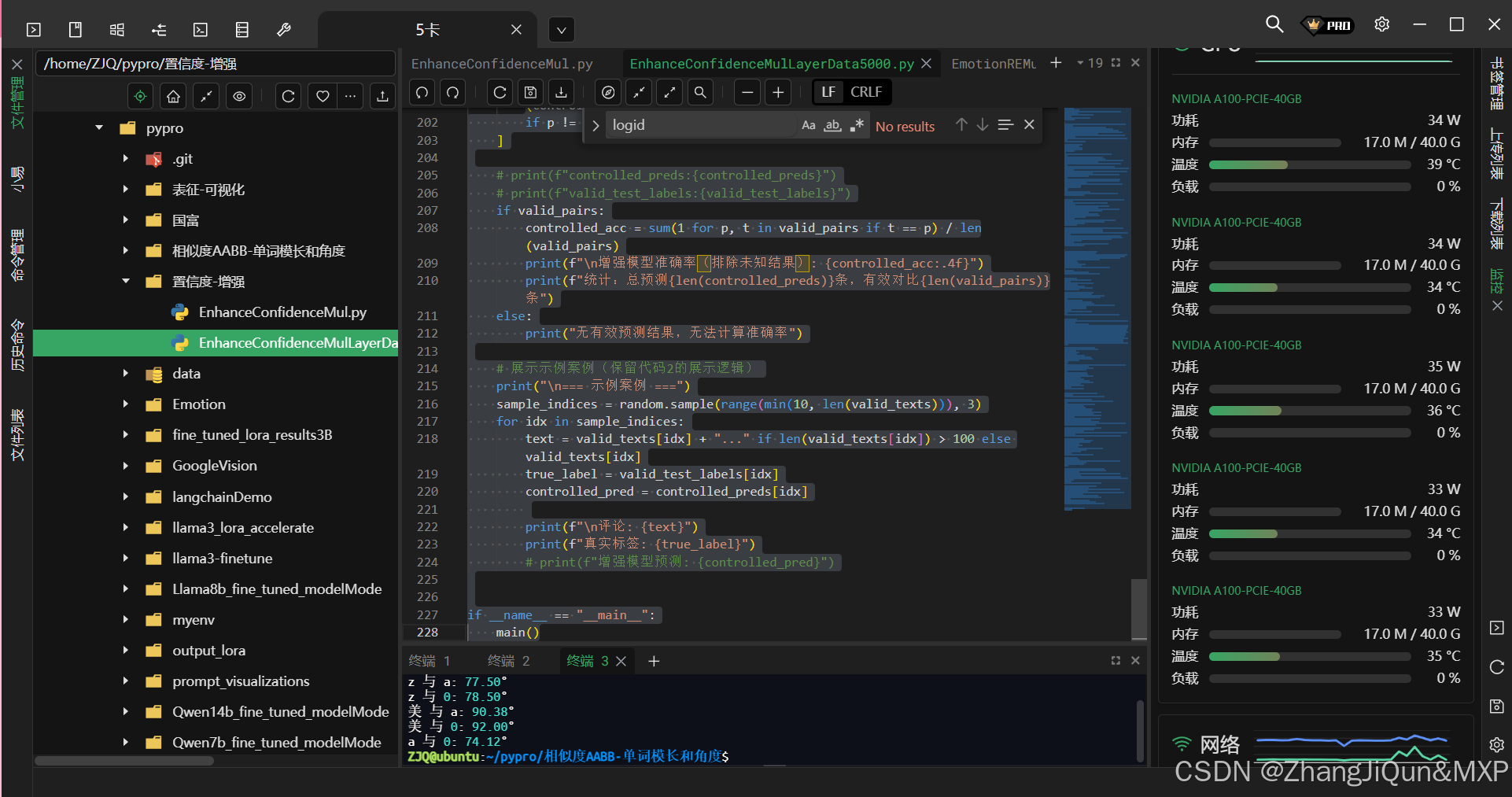Undo the last edit in editor toolbar
The width and height of the screenshot is (1512, 797).
point(422,92)
